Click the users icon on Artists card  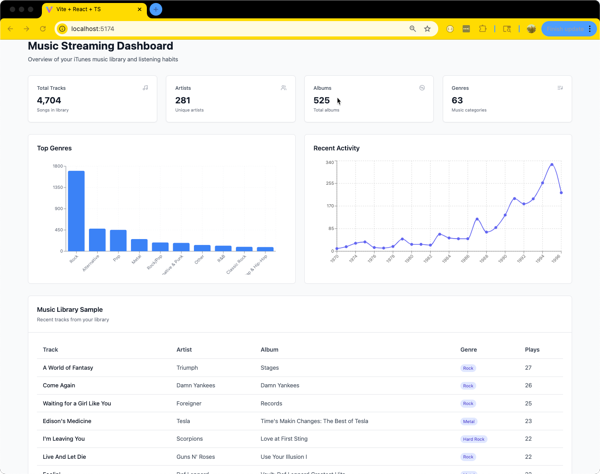coord(284,88)
